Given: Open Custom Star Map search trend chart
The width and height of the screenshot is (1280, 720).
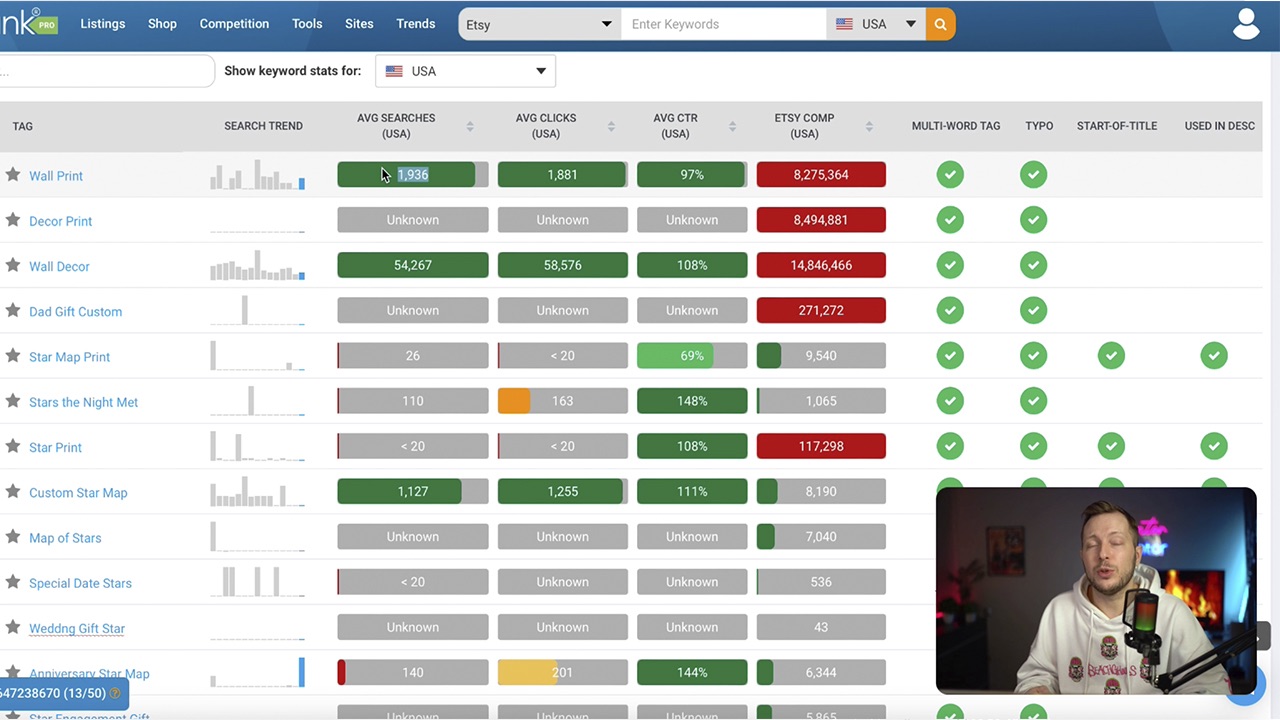Looking at the screenshot, I should (258, 492).
